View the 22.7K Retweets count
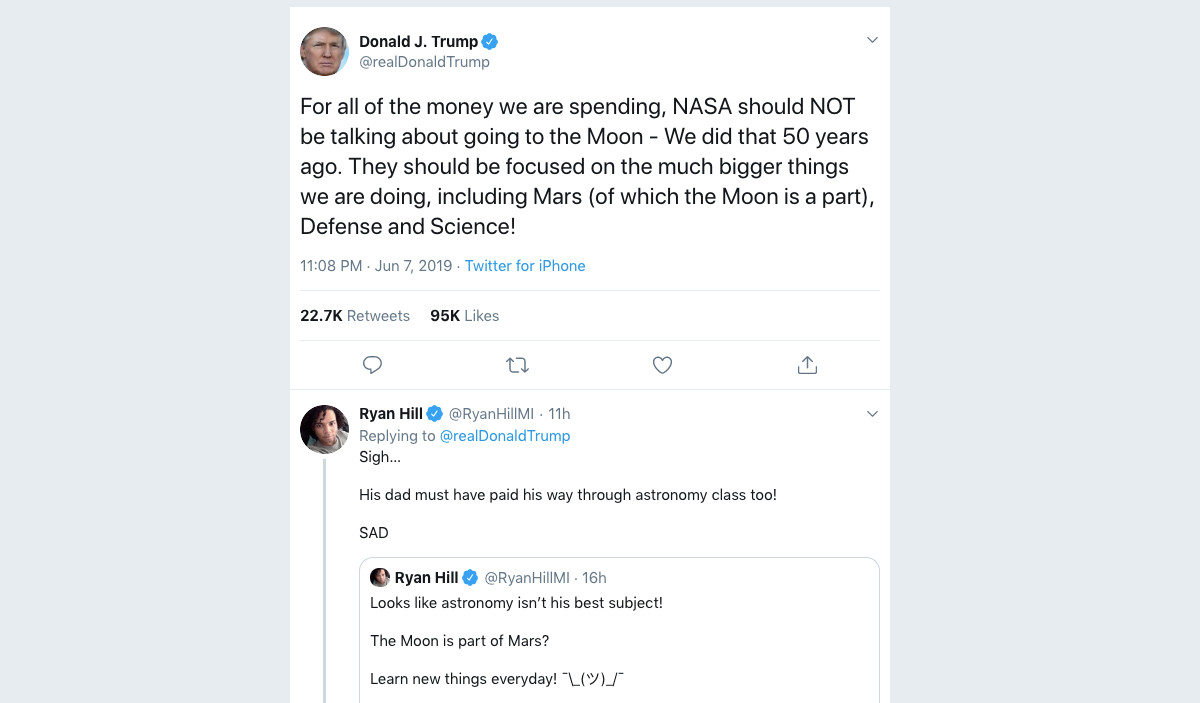 coord(355,315)
